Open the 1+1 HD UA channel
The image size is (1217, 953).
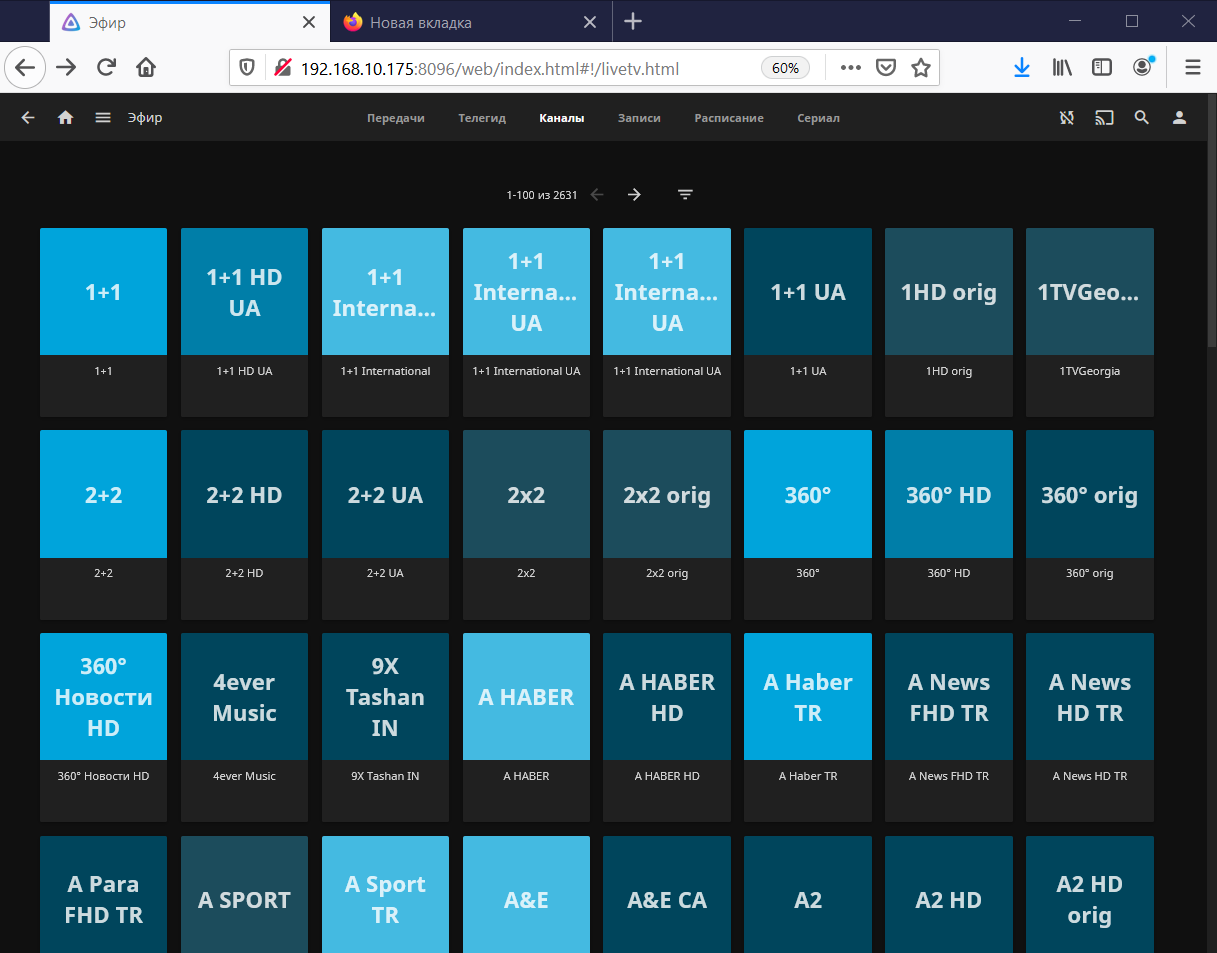(244, 291)
